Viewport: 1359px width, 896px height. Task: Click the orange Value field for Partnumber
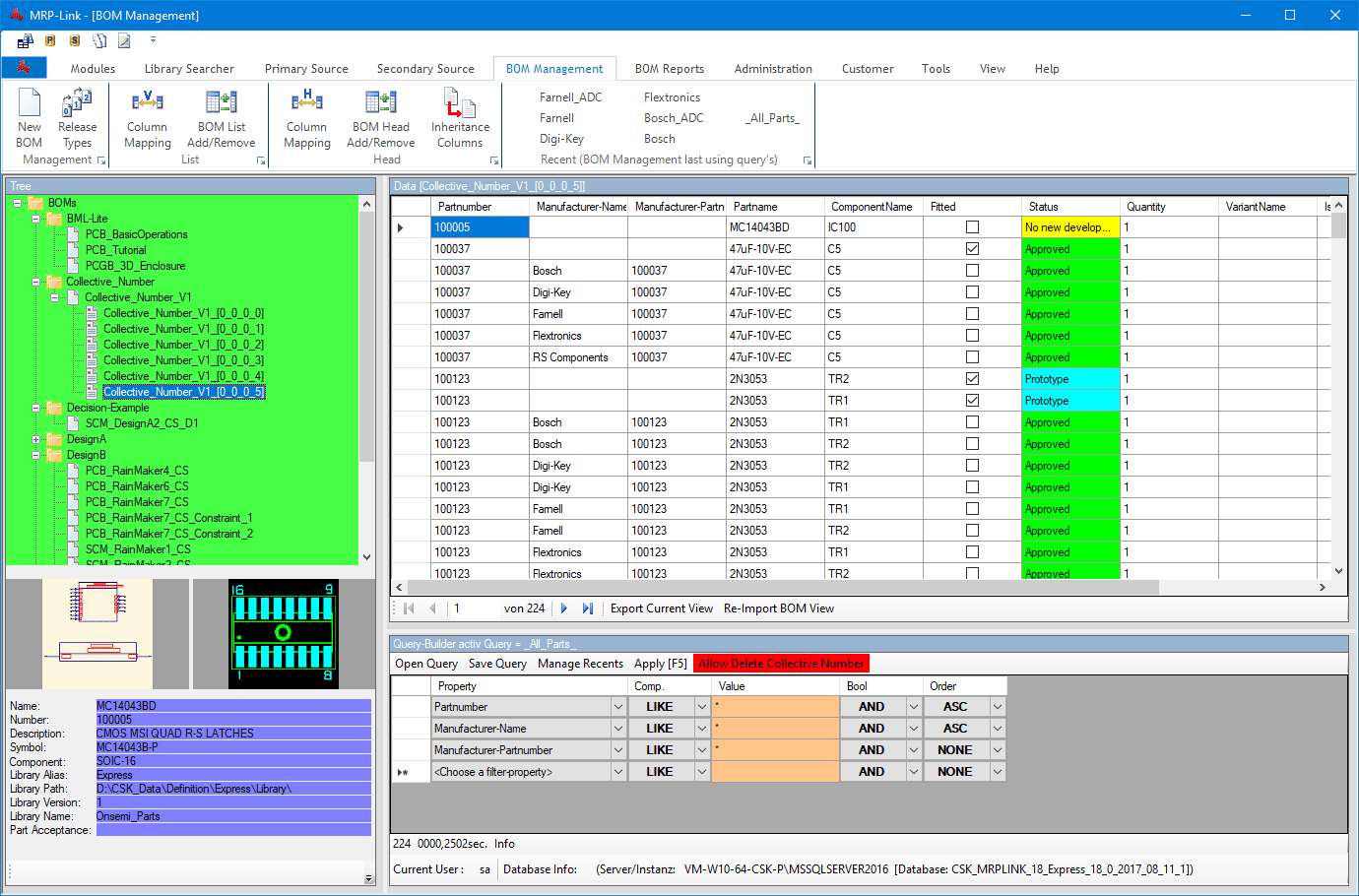775,707
